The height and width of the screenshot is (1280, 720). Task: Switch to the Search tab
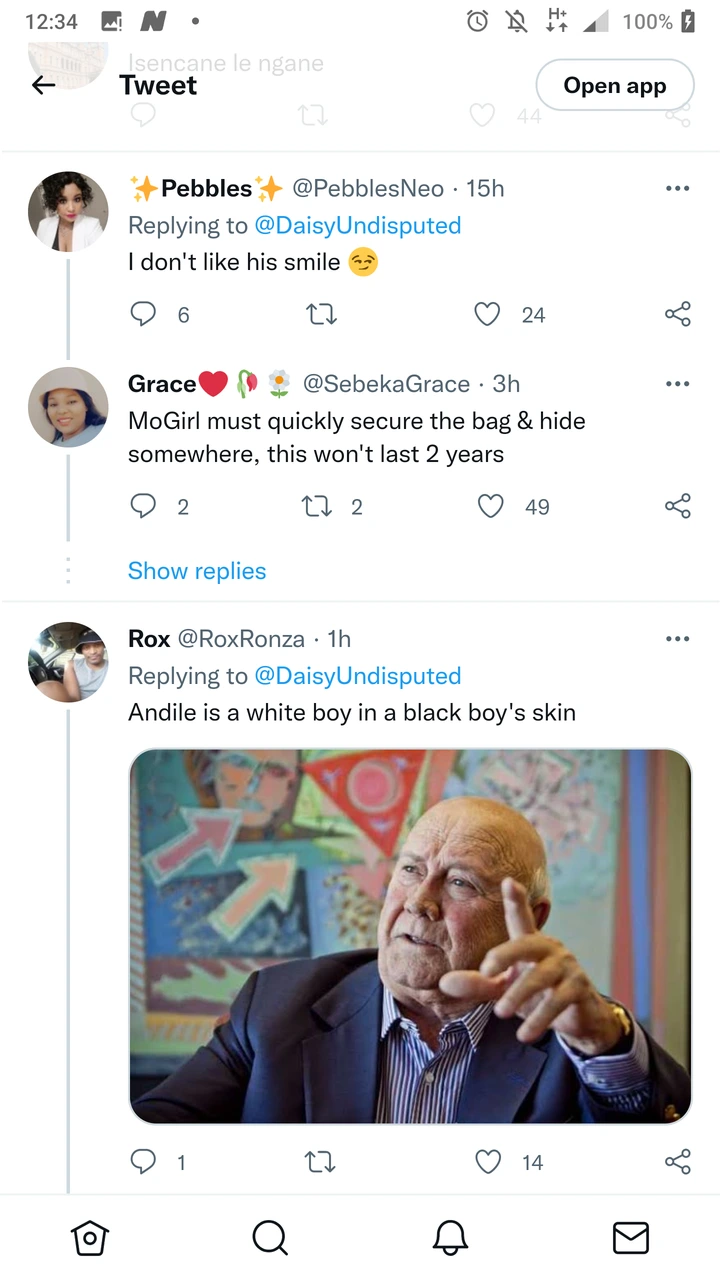270,1238
